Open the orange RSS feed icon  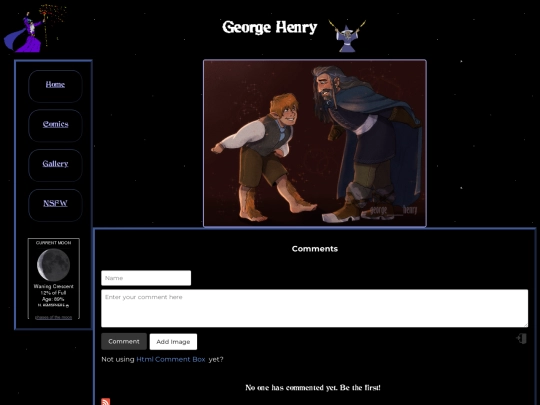point(106,402)
